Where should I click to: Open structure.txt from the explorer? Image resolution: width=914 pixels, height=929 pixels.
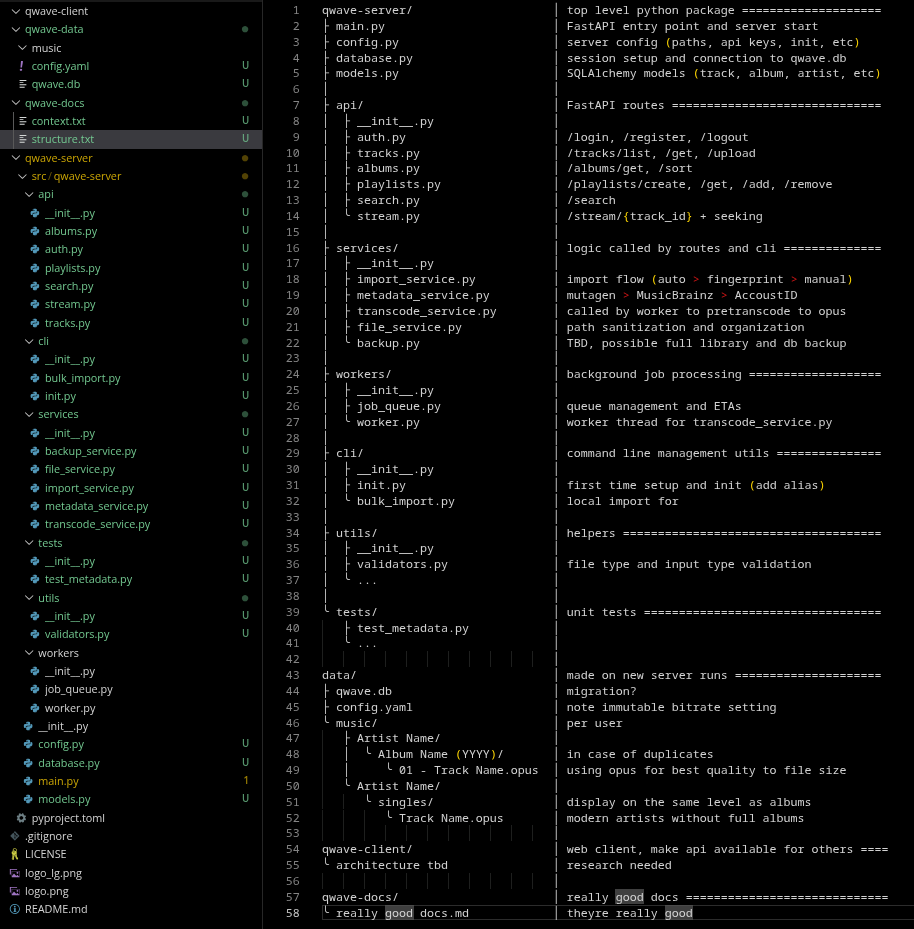62,139
